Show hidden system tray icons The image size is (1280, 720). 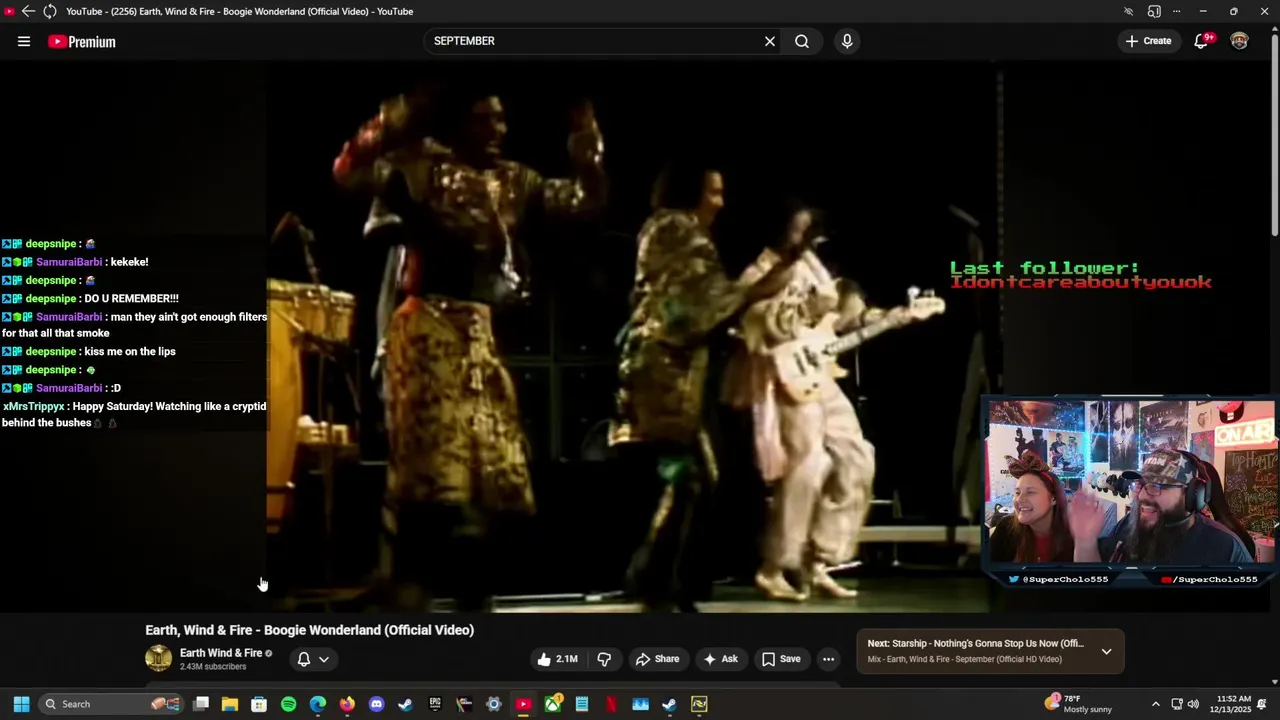coord(1155,704)
